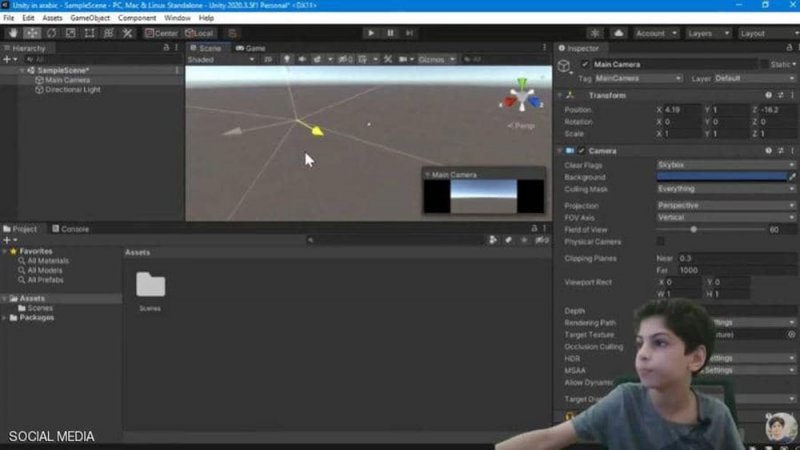
Task: Select Directional Light in Hierarchy
Action: point(72,90)
